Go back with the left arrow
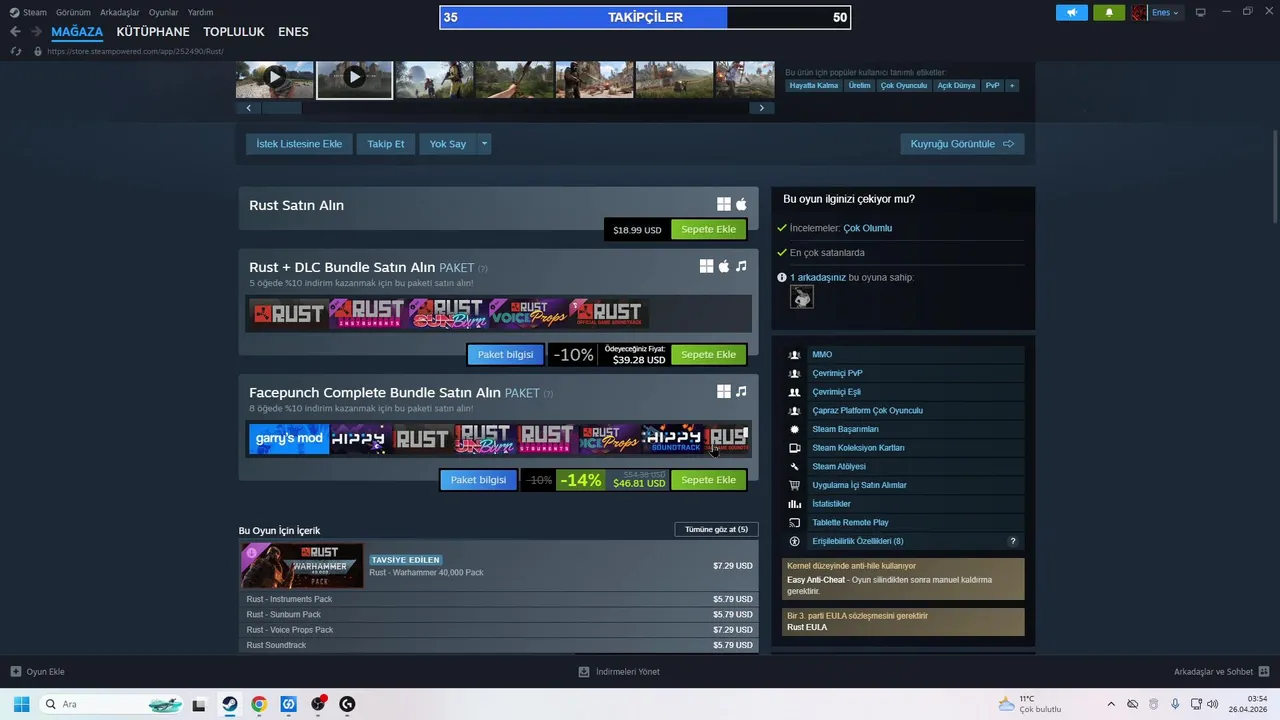Screen dimensions: 1280x720 (x=15, y=32)
